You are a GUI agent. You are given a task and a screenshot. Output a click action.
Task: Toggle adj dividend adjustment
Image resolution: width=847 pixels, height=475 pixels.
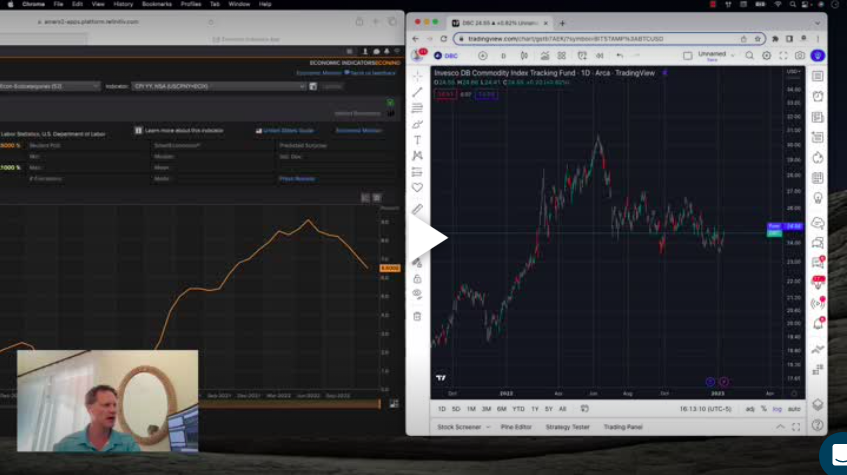[x=750, y=409]
